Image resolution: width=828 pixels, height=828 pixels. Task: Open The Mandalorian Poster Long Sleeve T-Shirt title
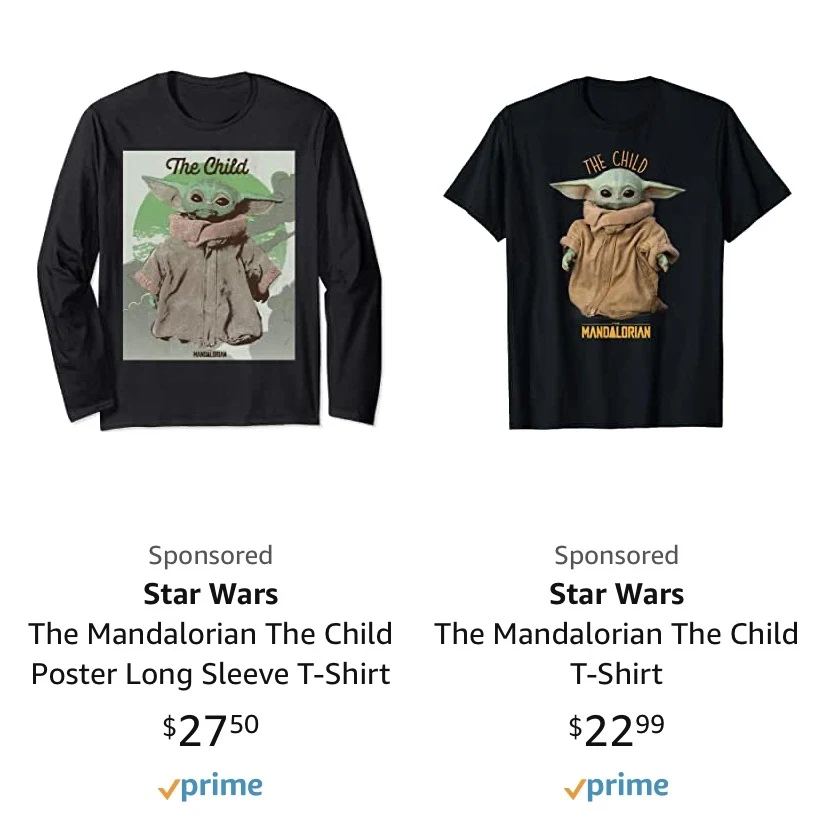[x=210, y=654]
